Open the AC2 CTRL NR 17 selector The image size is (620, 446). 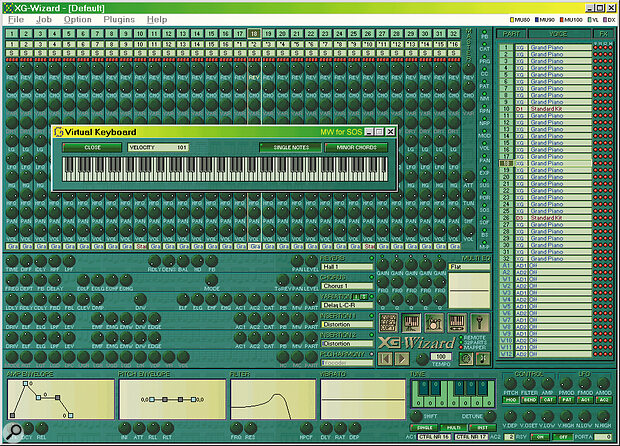472,437
